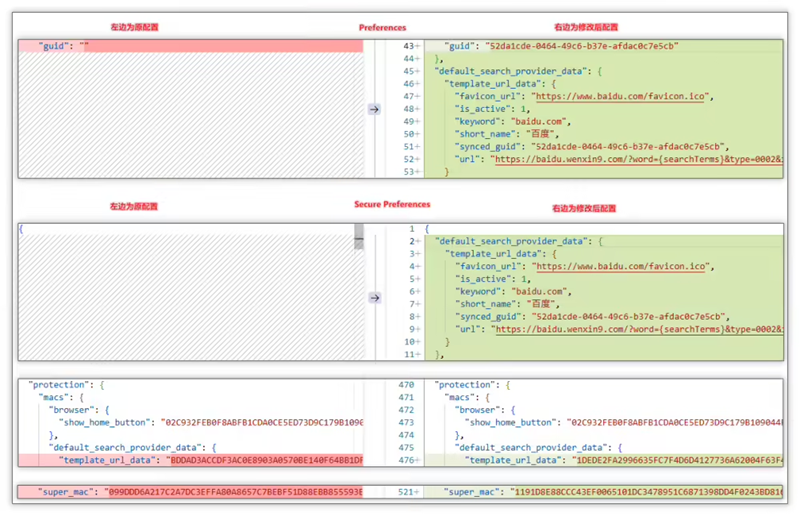Click the red deleted empty guid line
The height and width of the screenshot is (516, 800).
click(x=190, y=47)
